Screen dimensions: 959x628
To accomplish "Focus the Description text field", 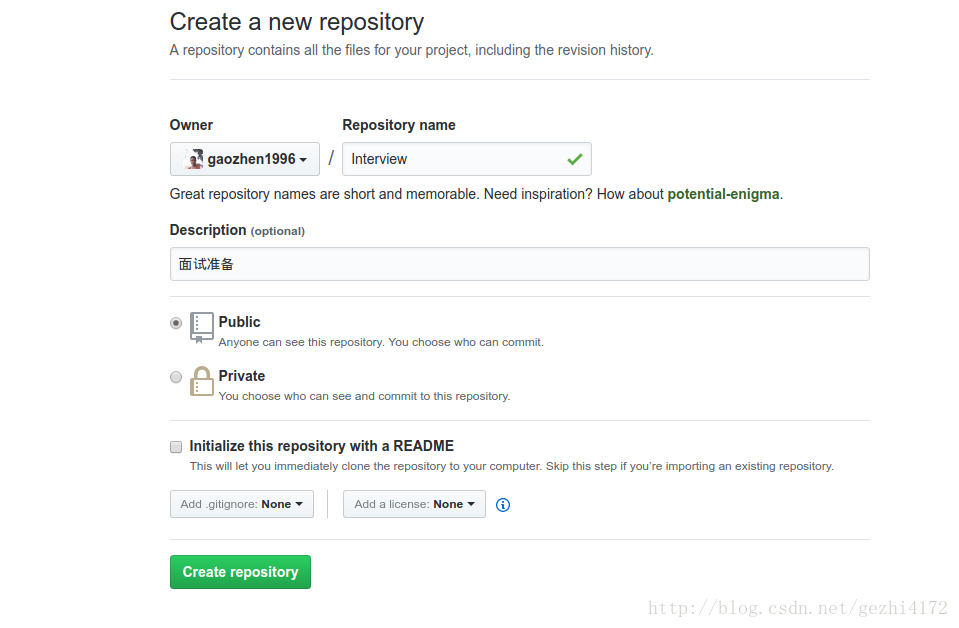I will point(520,264).
